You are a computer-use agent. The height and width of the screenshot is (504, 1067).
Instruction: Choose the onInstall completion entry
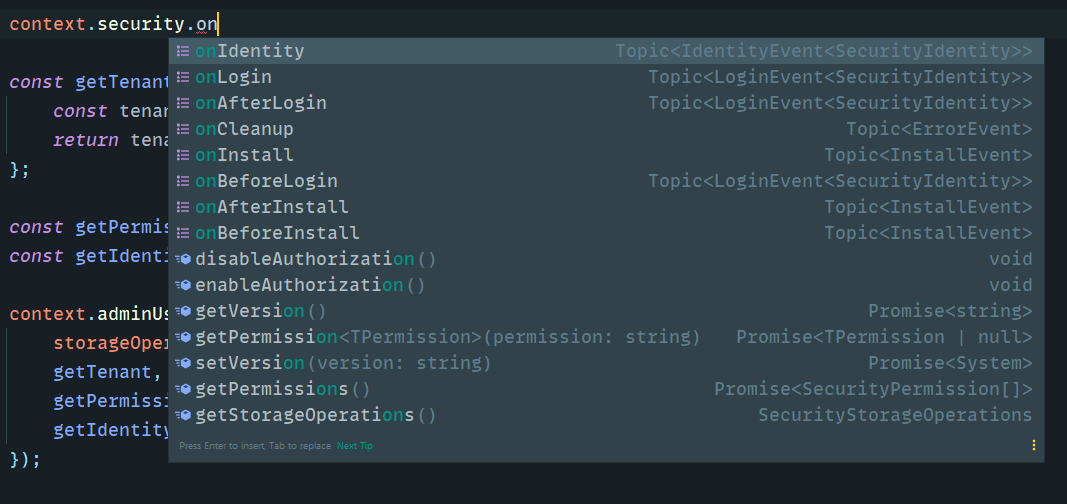click(245, 155)
